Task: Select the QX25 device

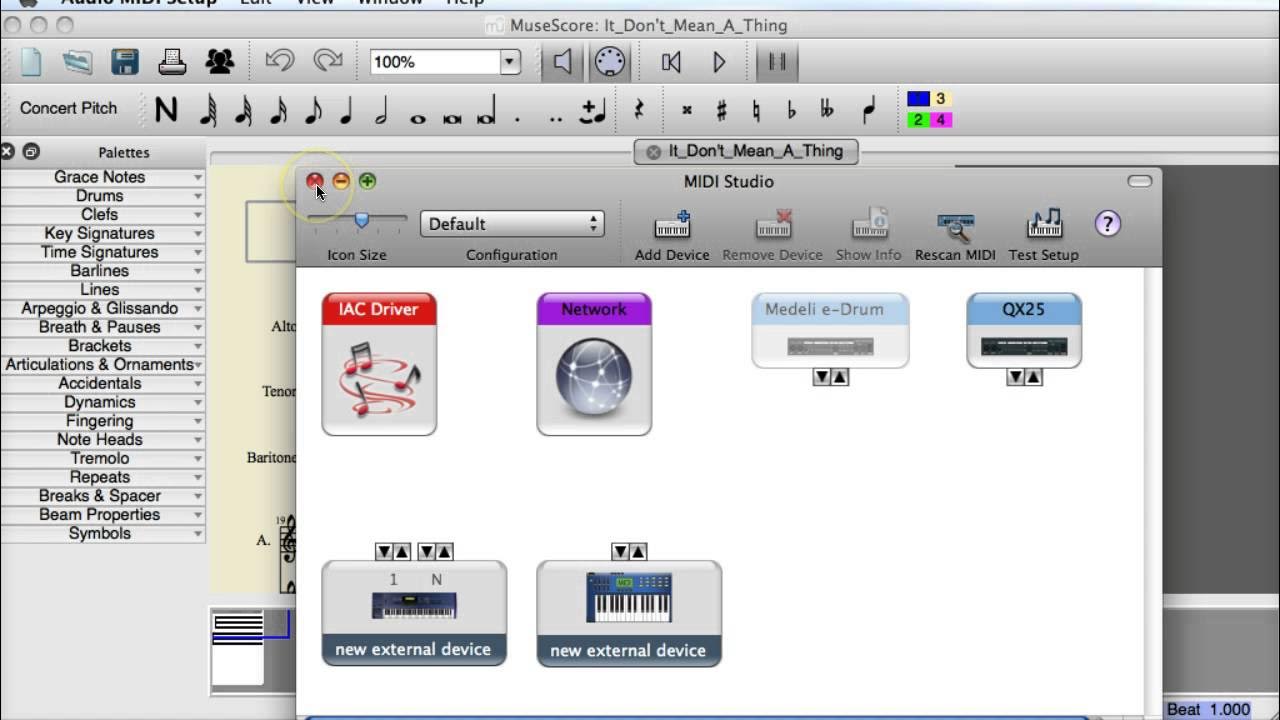Action: click(1024, 331)
